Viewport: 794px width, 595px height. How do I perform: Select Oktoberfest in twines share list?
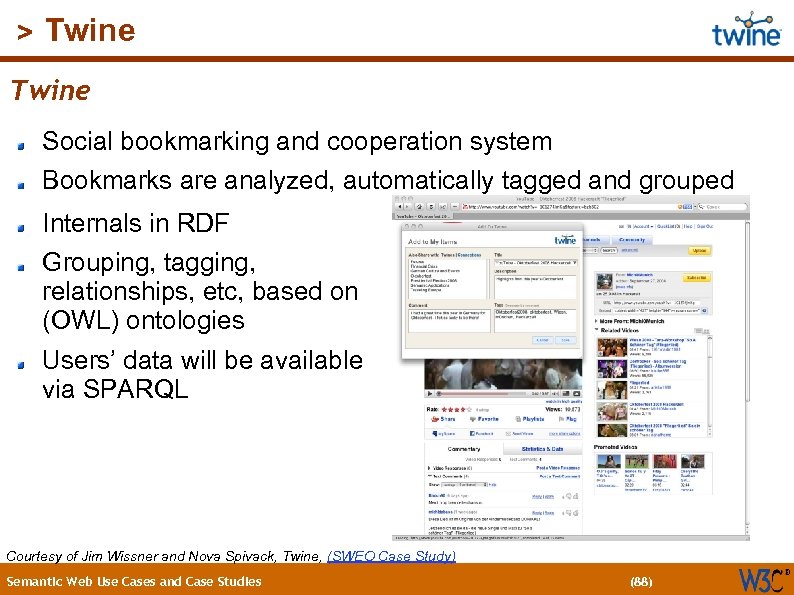coord(421,276)
